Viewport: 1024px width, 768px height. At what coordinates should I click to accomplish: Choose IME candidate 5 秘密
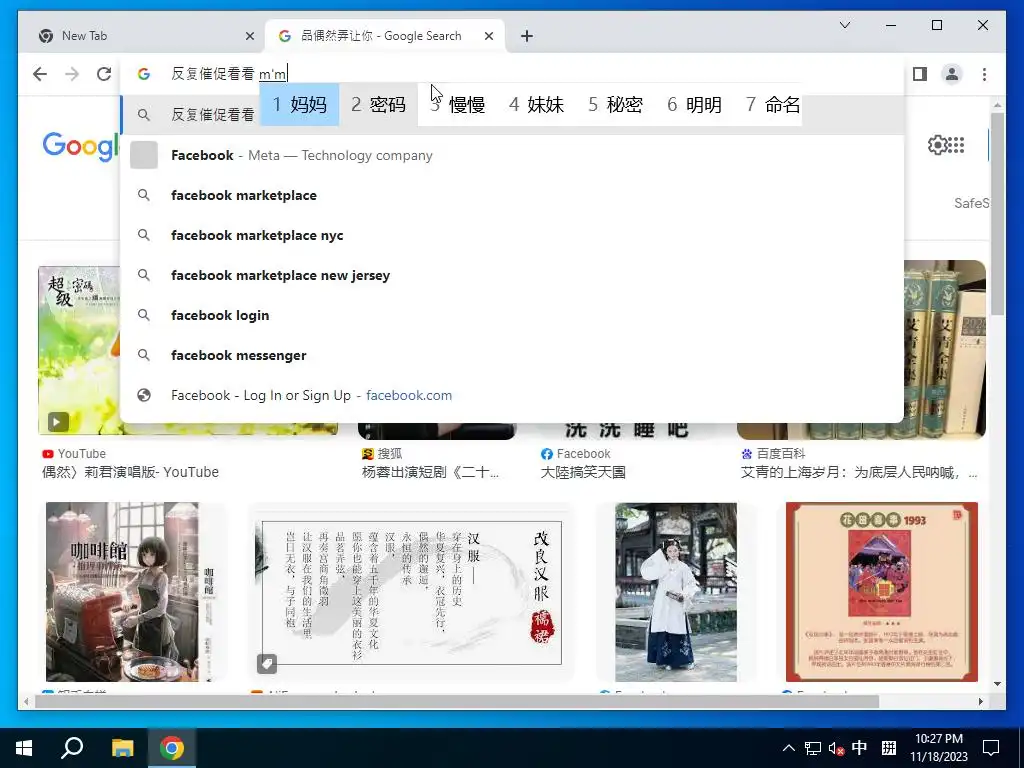point(616,104)
